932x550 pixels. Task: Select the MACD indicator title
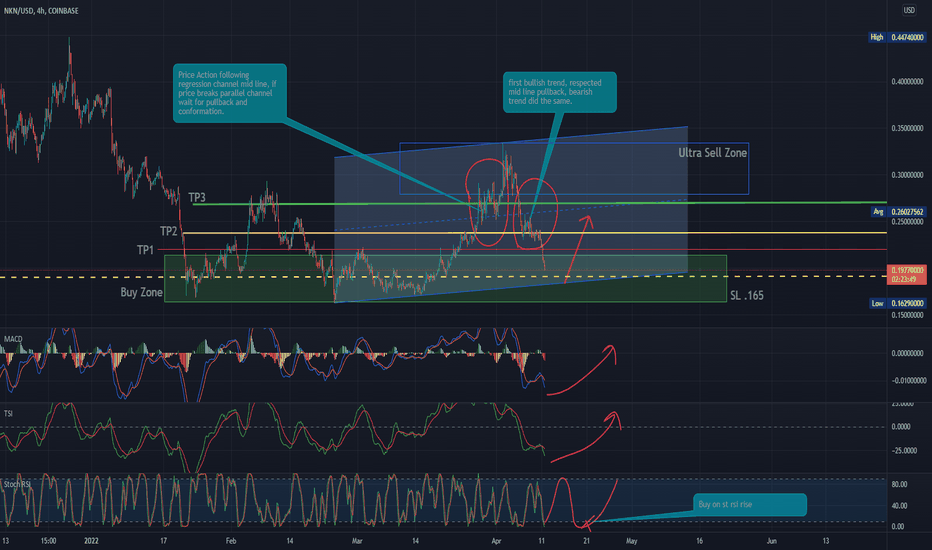tap(13, 339)
